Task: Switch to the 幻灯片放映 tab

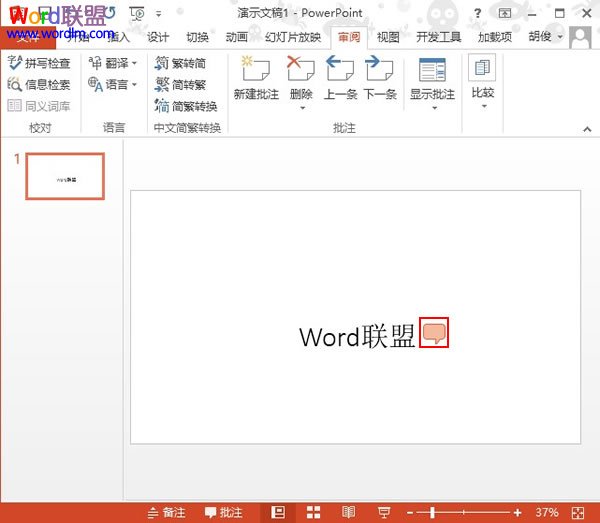Action: click(293, 37)
